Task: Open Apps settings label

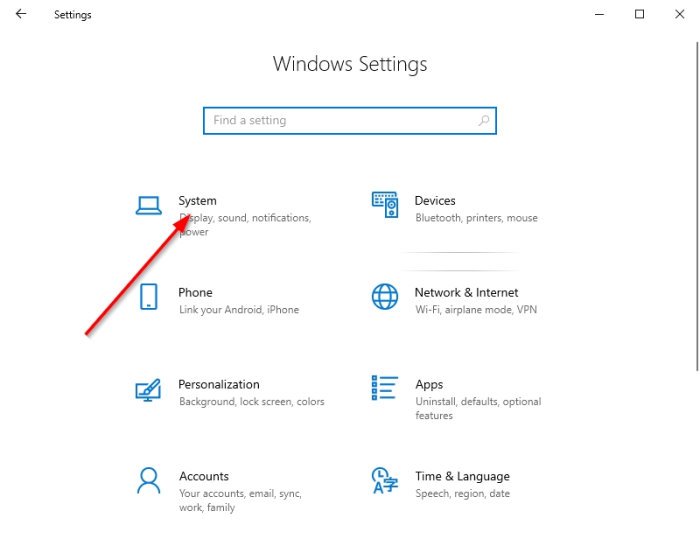Action: coord(429,385)
